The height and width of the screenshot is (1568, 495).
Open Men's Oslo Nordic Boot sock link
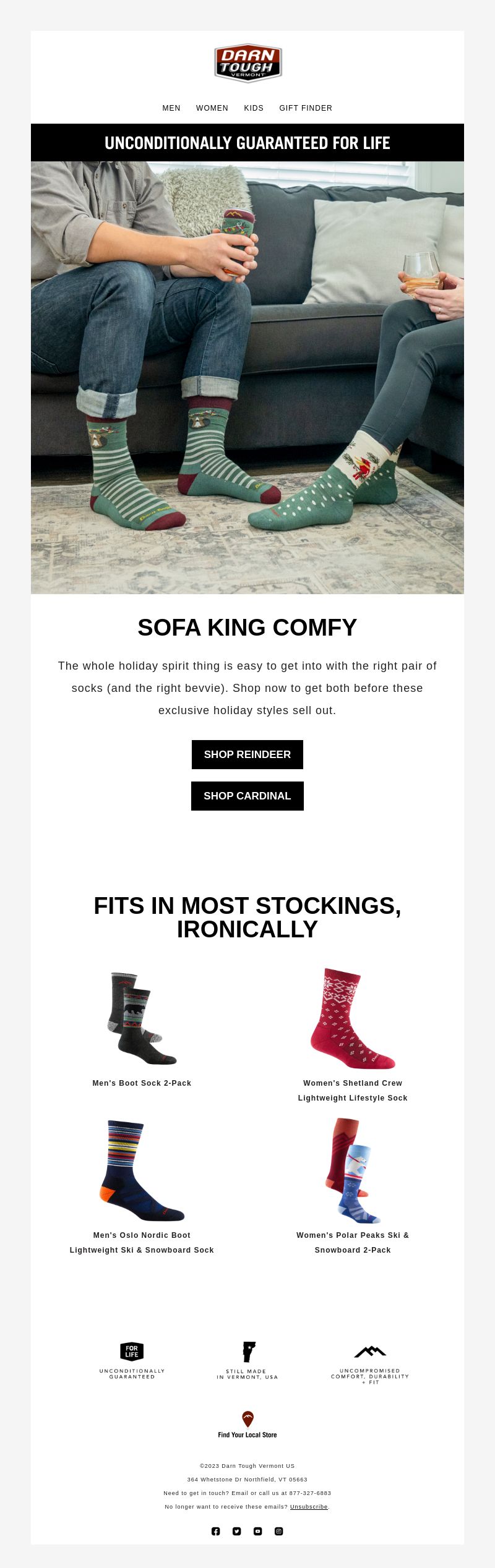[142, 1242]
